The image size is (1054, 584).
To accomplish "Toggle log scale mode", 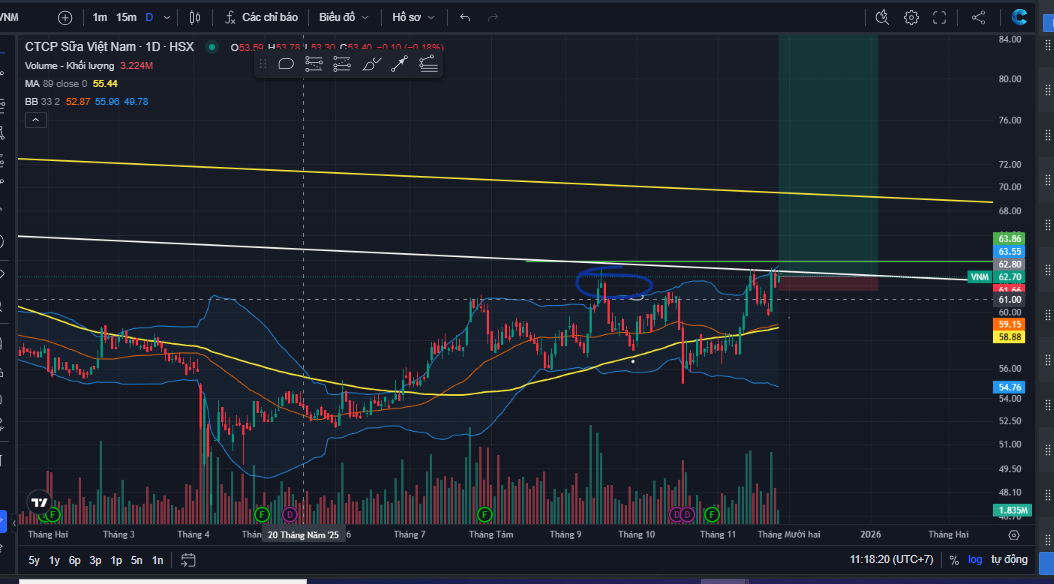I will [975, 560].
